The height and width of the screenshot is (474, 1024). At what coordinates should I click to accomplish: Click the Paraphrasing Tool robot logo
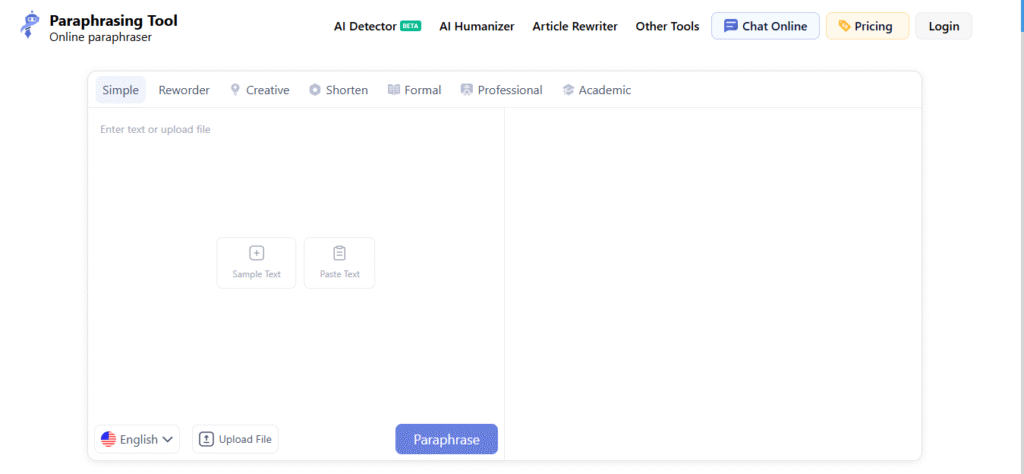click(x=31, y=26)
